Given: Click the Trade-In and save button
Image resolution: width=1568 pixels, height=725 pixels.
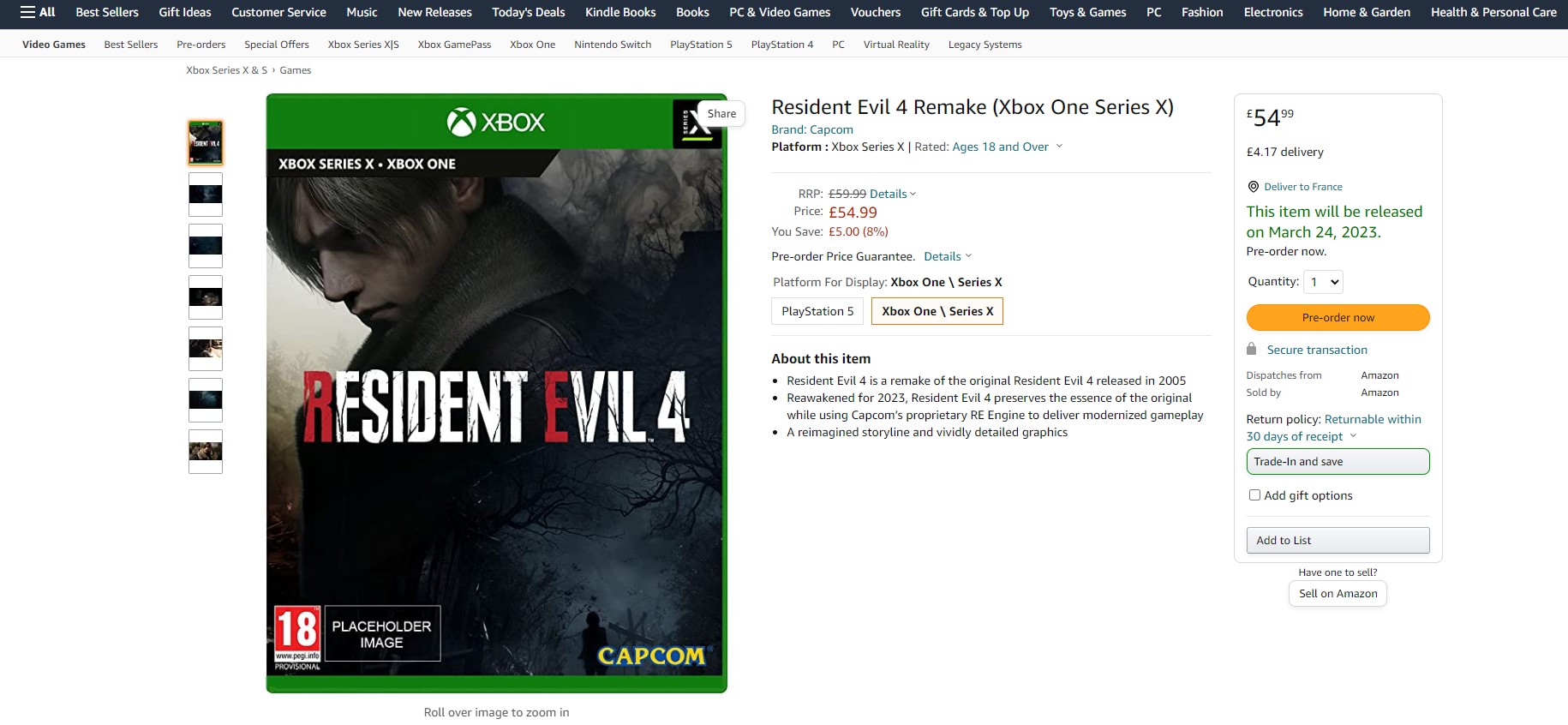Looking at the screenshot, I should 1337,461.
